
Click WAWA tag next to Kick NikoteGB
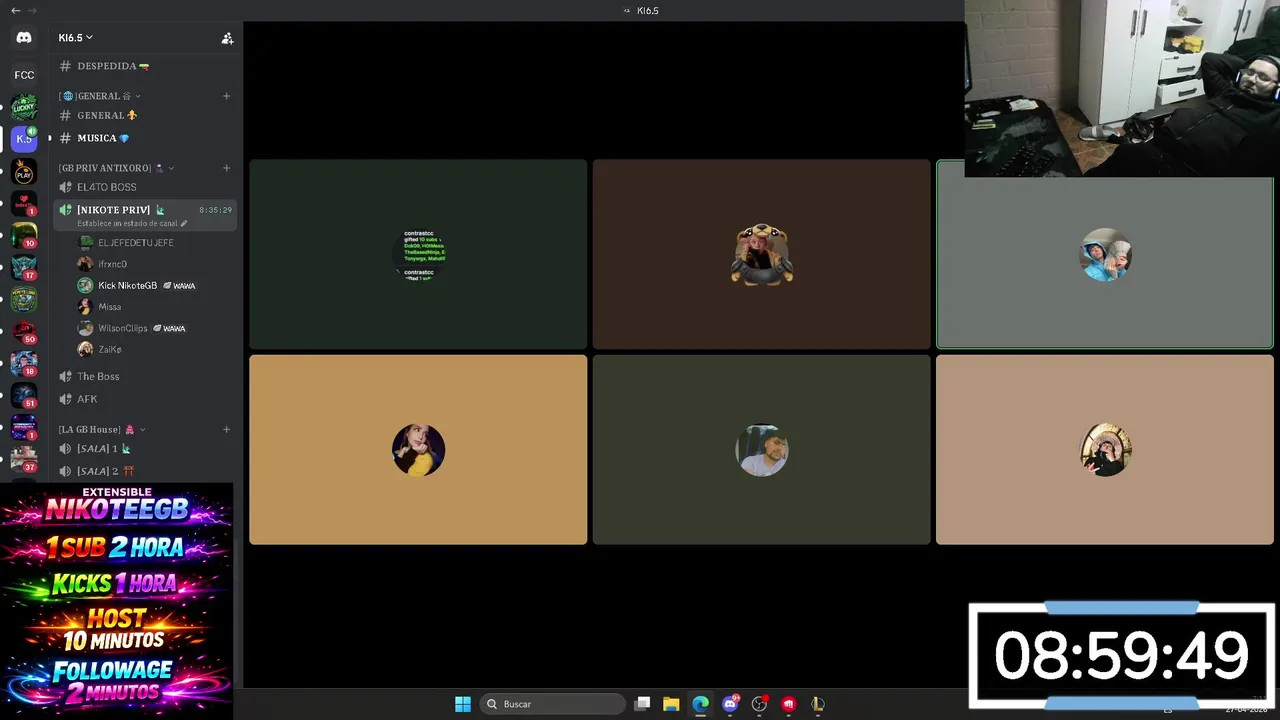click(179, 286)
